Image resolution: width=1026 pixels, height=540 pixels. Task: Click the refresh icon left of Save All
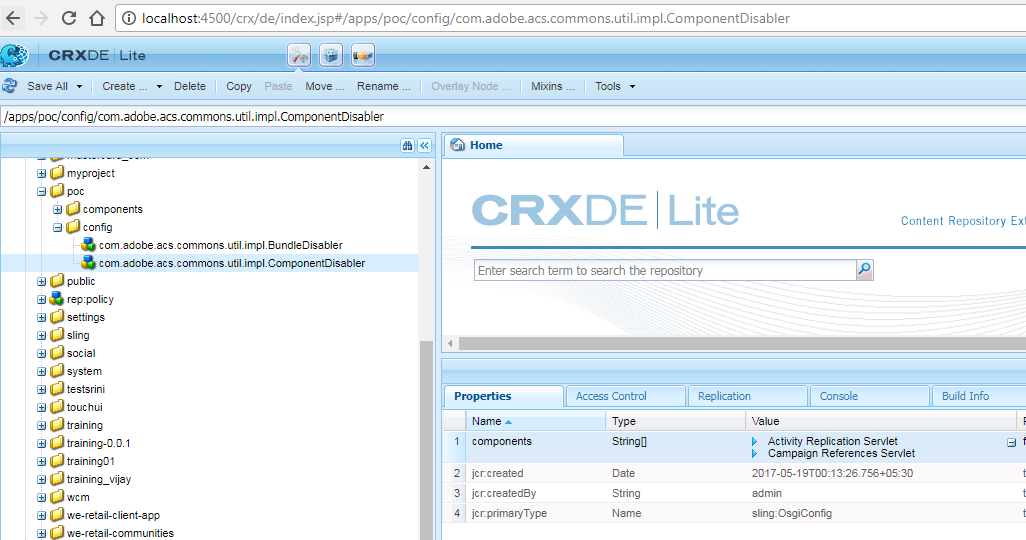(x=10, y=86)
